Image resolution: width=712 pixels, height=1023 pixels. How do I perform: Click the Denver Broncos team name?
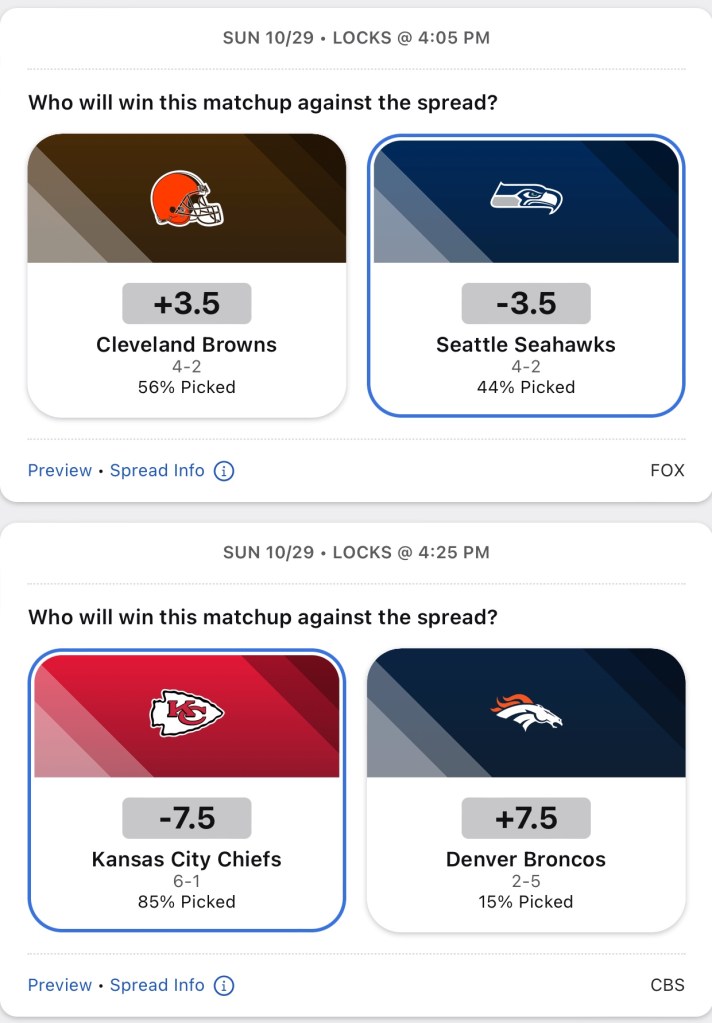coord(526,859)
